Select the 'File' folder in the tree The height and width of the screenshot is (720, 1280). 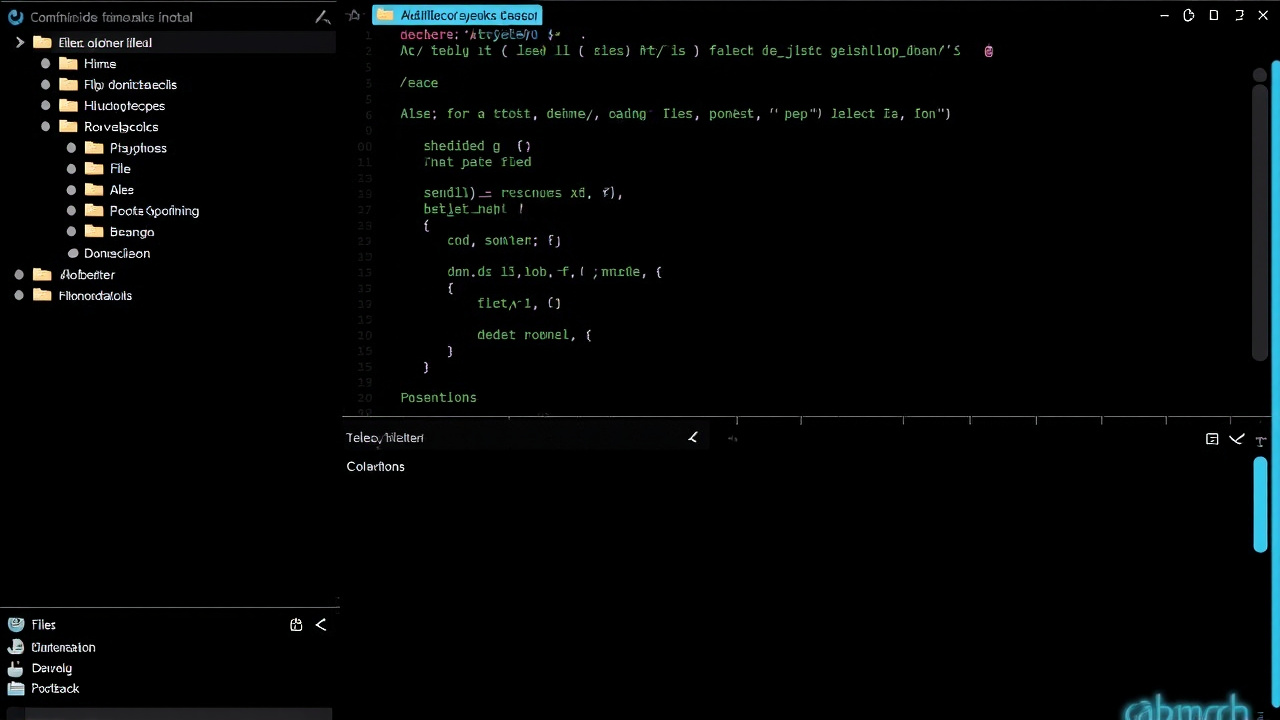[x=120, y=169]
